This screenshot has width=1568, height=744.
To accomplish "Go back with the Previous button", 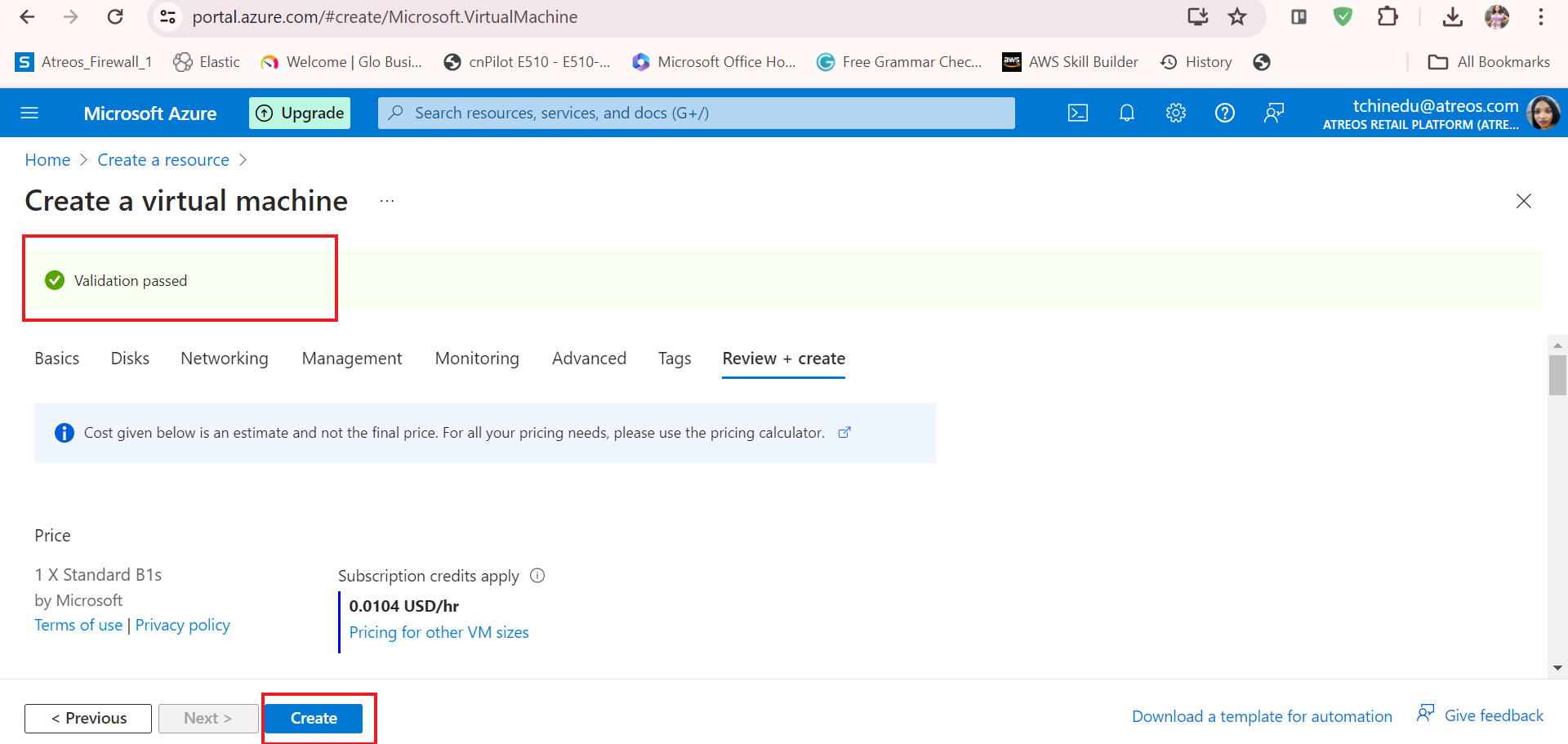I will coord(88,719).
